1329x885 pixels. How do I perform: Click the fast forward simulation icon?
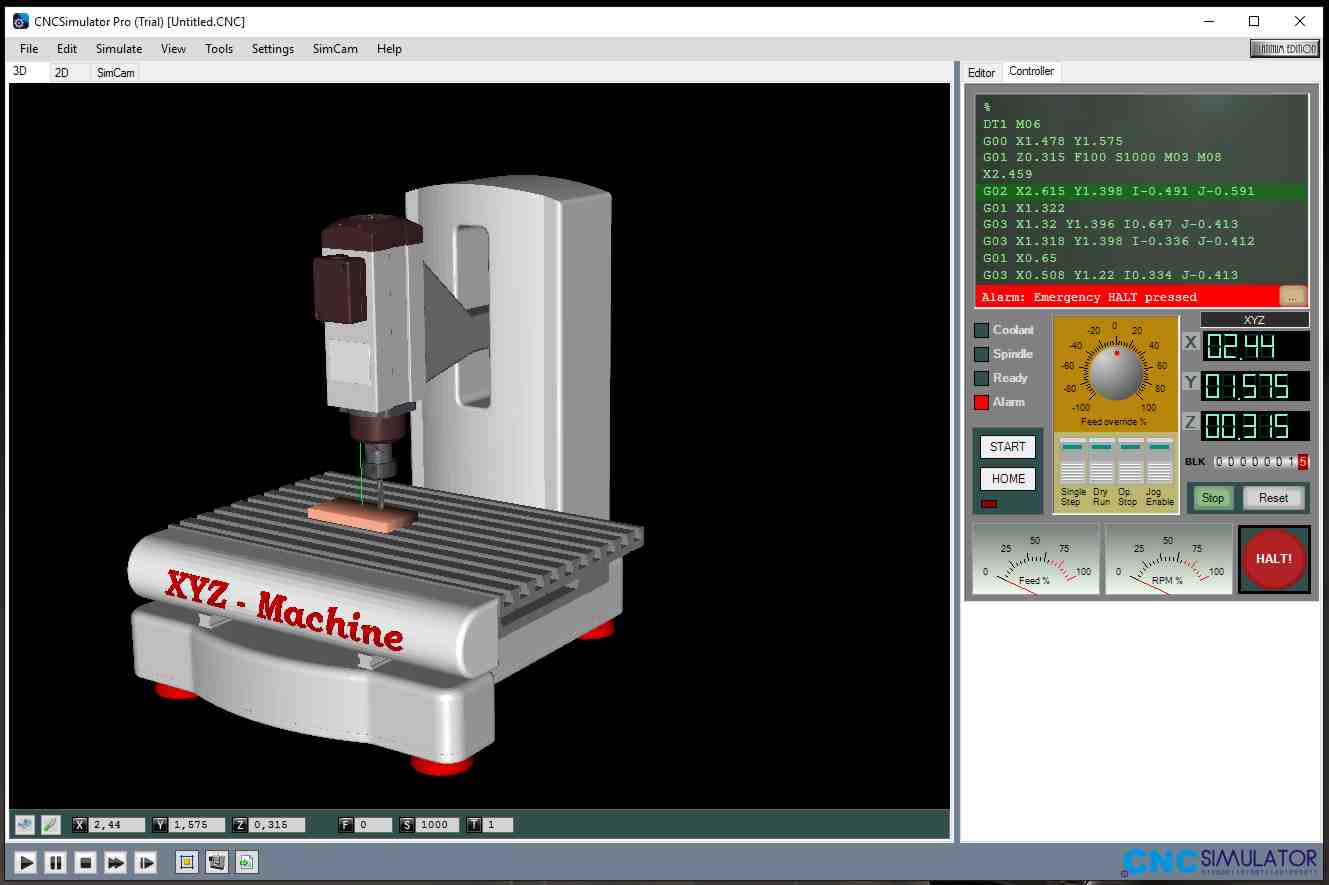coord(116,862)
